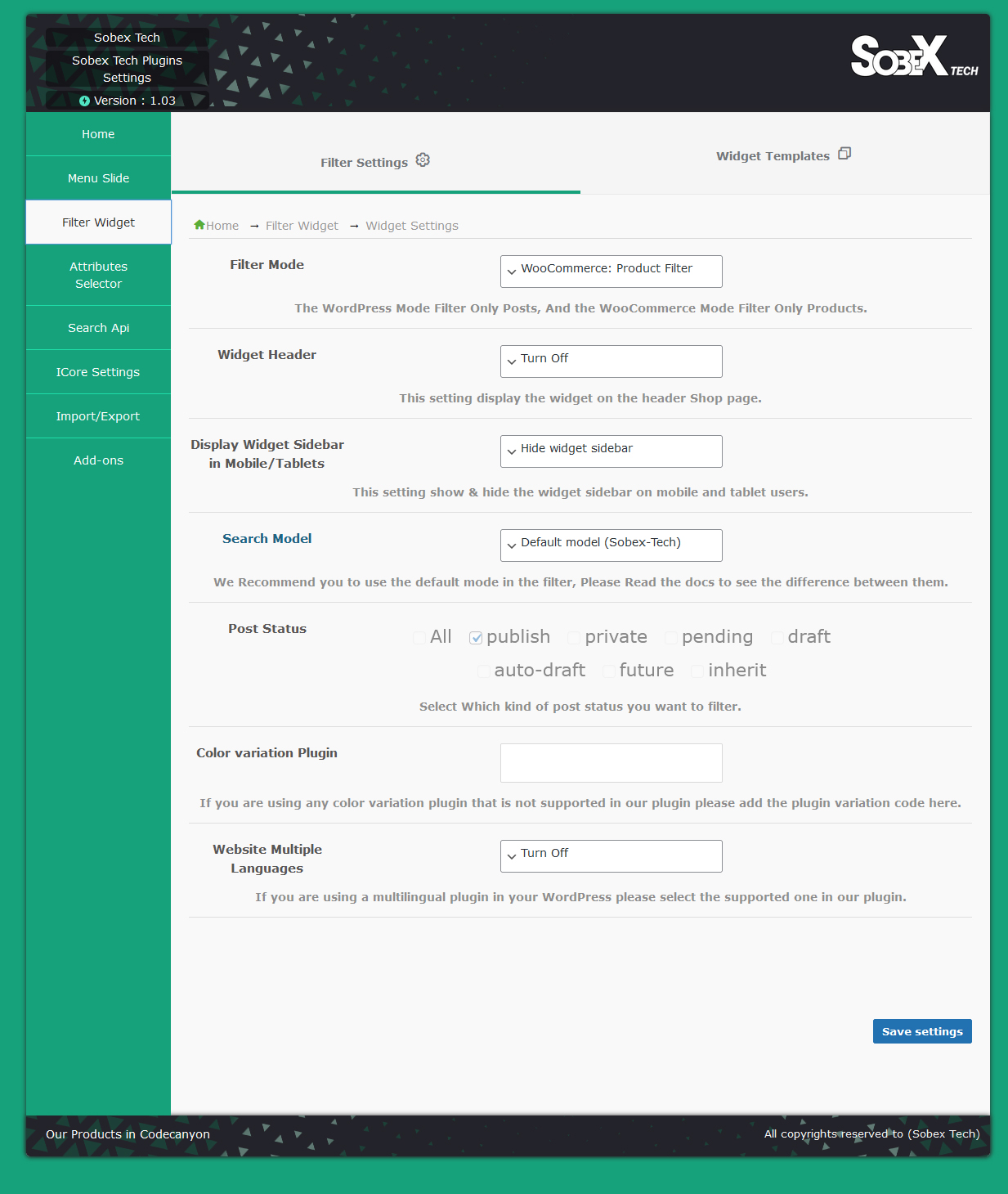Screen dimensions: 1008x1194
Task: Click the copy icon beside Widget Templates
Action: [844, 154]
